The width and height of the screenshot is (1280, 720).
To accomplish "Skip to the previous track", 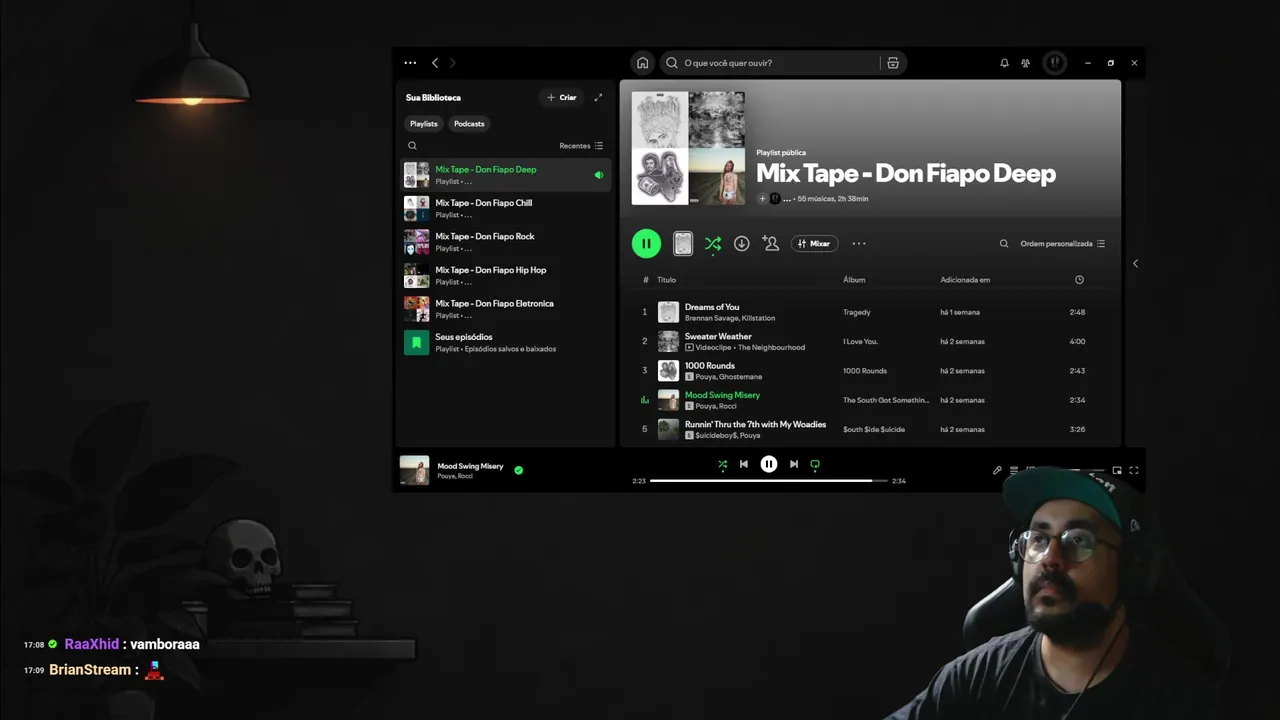I will [744, 464].
